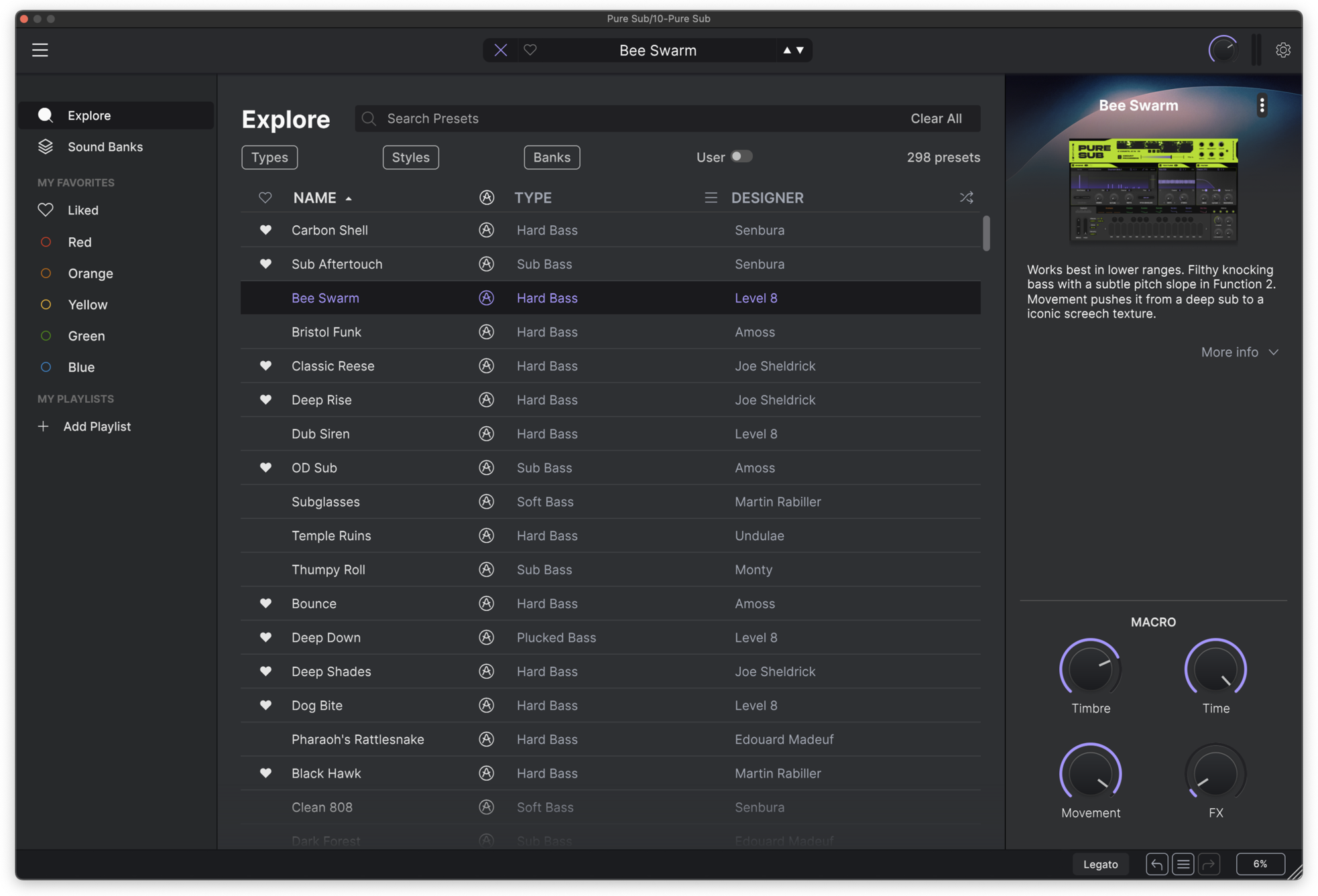
Task: Select the Dub Siren preset
Action: 610,434
